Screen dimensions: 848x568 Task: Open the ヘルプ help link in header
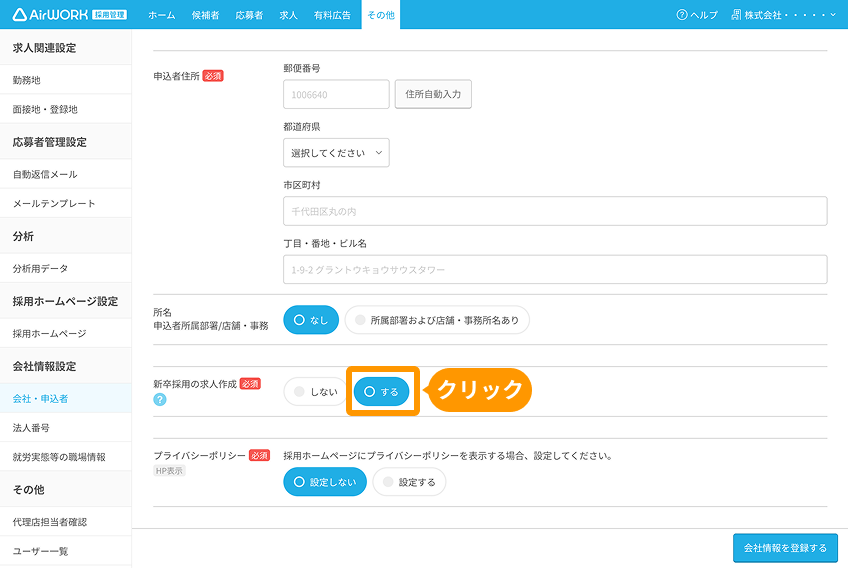click(697, 15)
